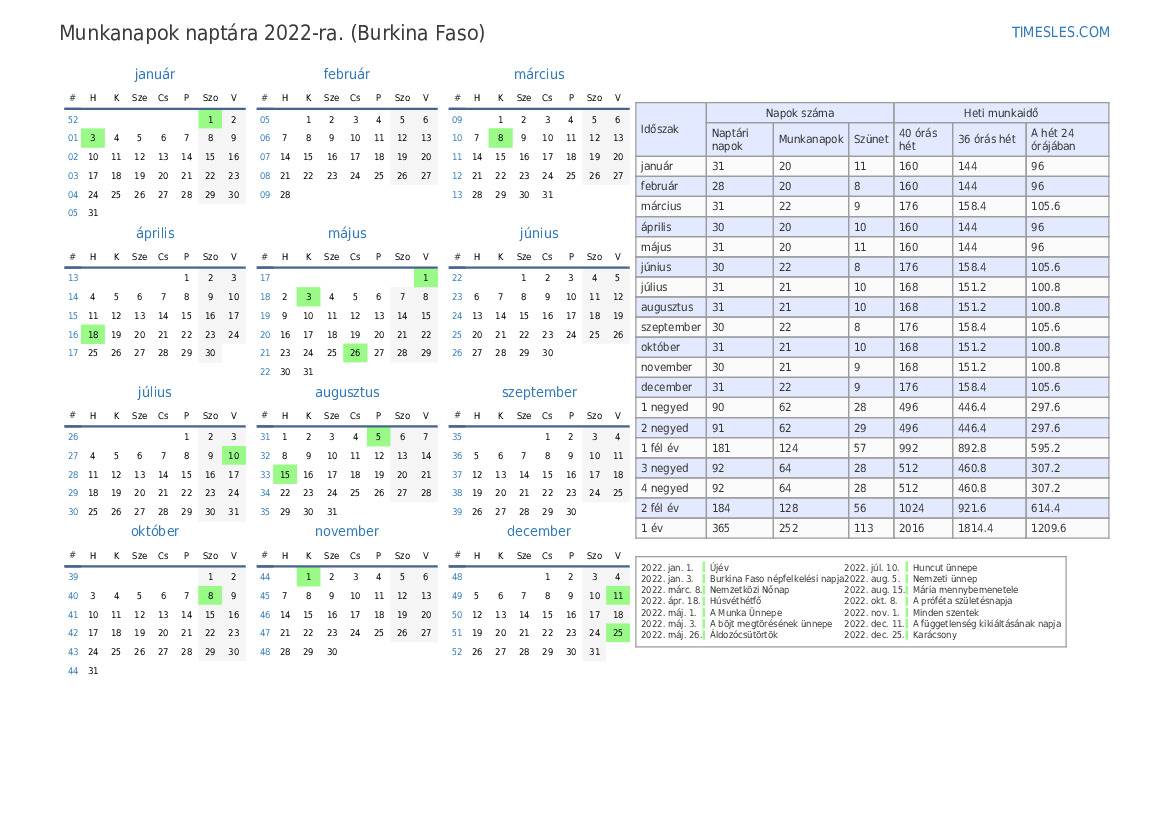This screenshot has width=1169, height=827.
Task: Select Húsvéthétfő legend entry
Action: (x=735, y=601)
